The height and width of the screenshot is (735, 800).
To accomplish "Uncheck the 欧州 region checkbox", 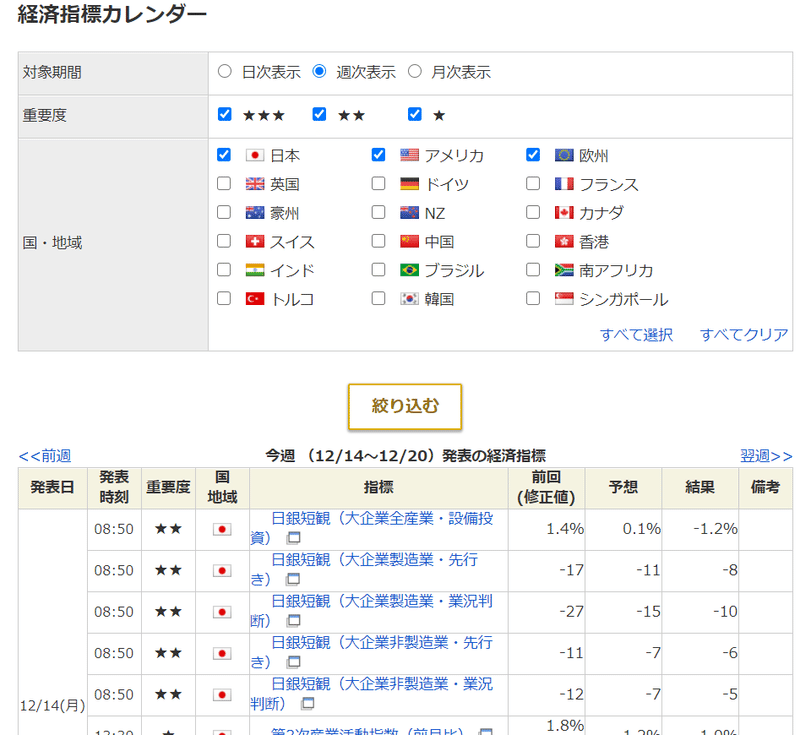I will pyautogui.click(x=533, y=155).
